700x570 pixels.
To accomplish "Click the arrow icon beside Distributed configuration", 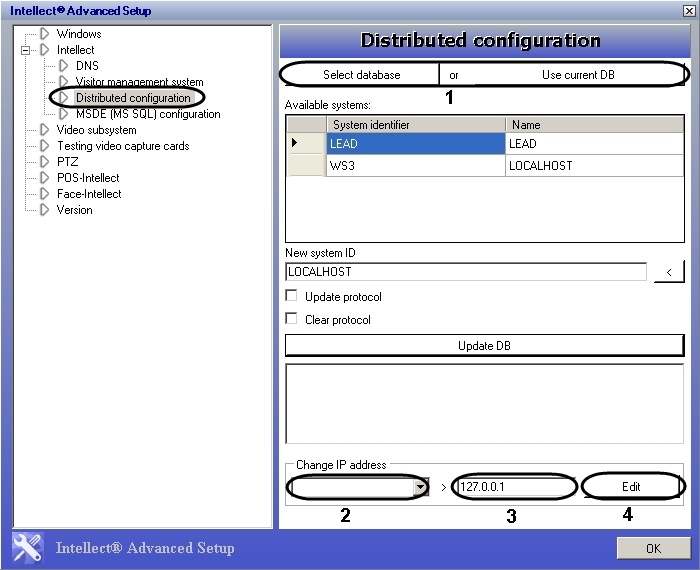I will (x=63, y=97).
